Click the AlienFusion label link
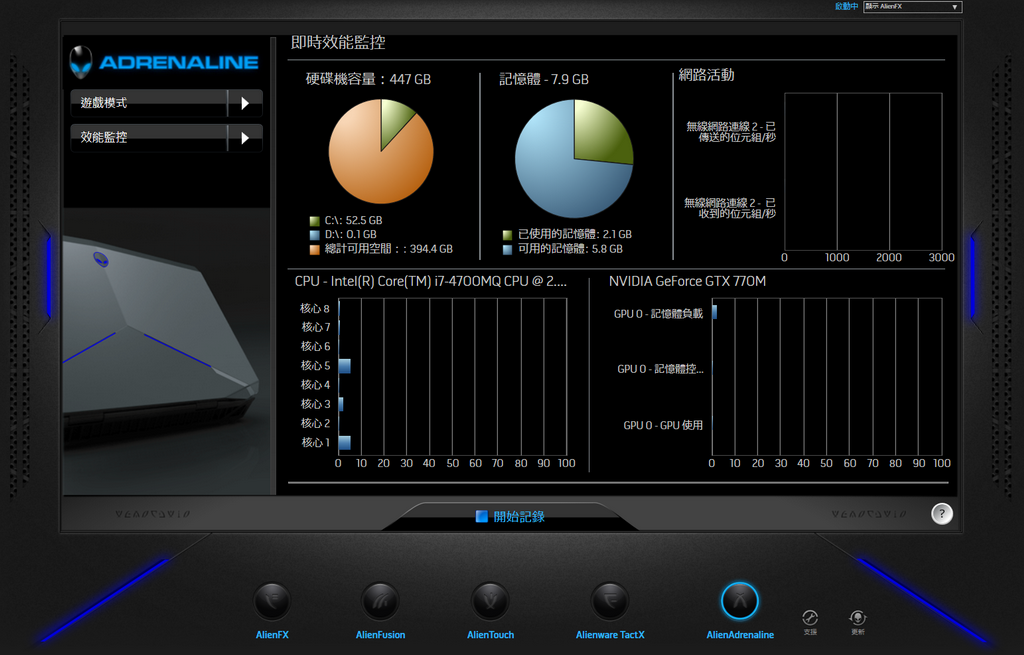This screenshot has height=655, width=1024. [x=380, y=635]
